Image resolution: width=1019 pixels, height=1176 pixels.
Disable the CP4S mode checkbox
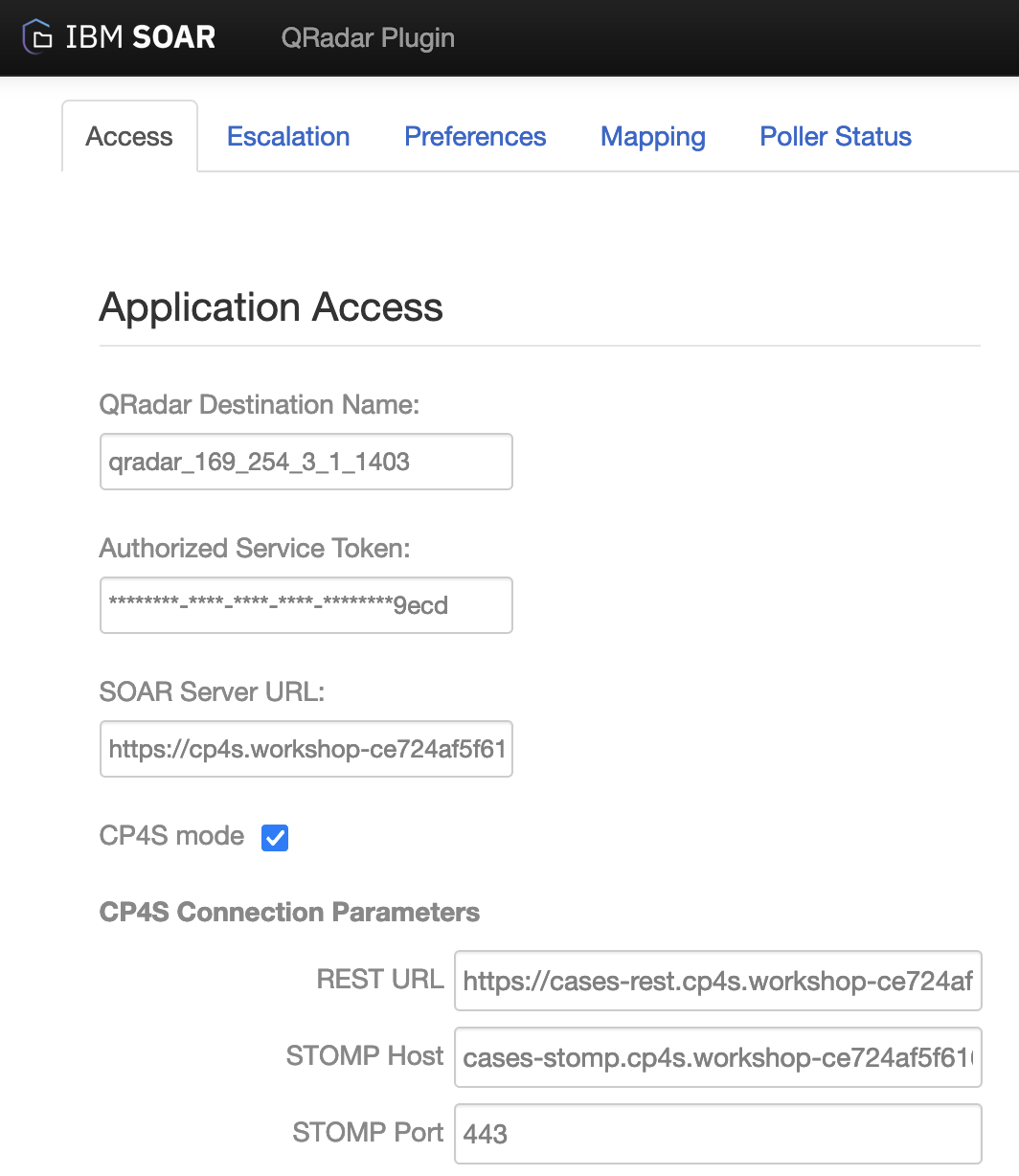tap(275, 837)
